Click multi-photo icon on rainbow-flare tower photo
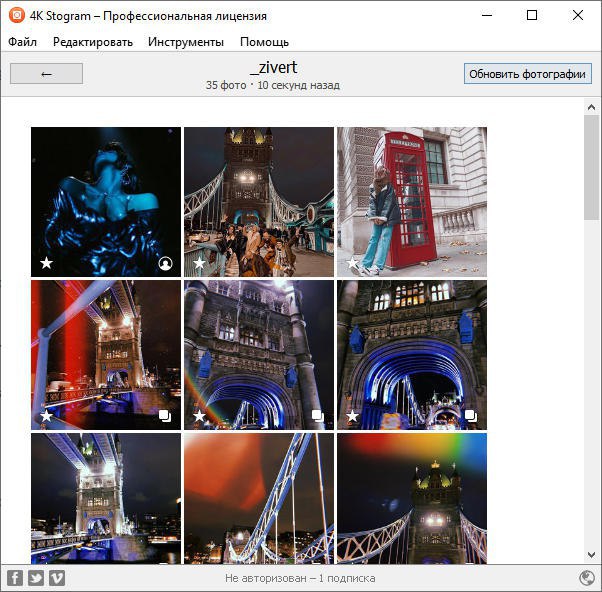Screen dimensions: 602x592 (318, 416)
